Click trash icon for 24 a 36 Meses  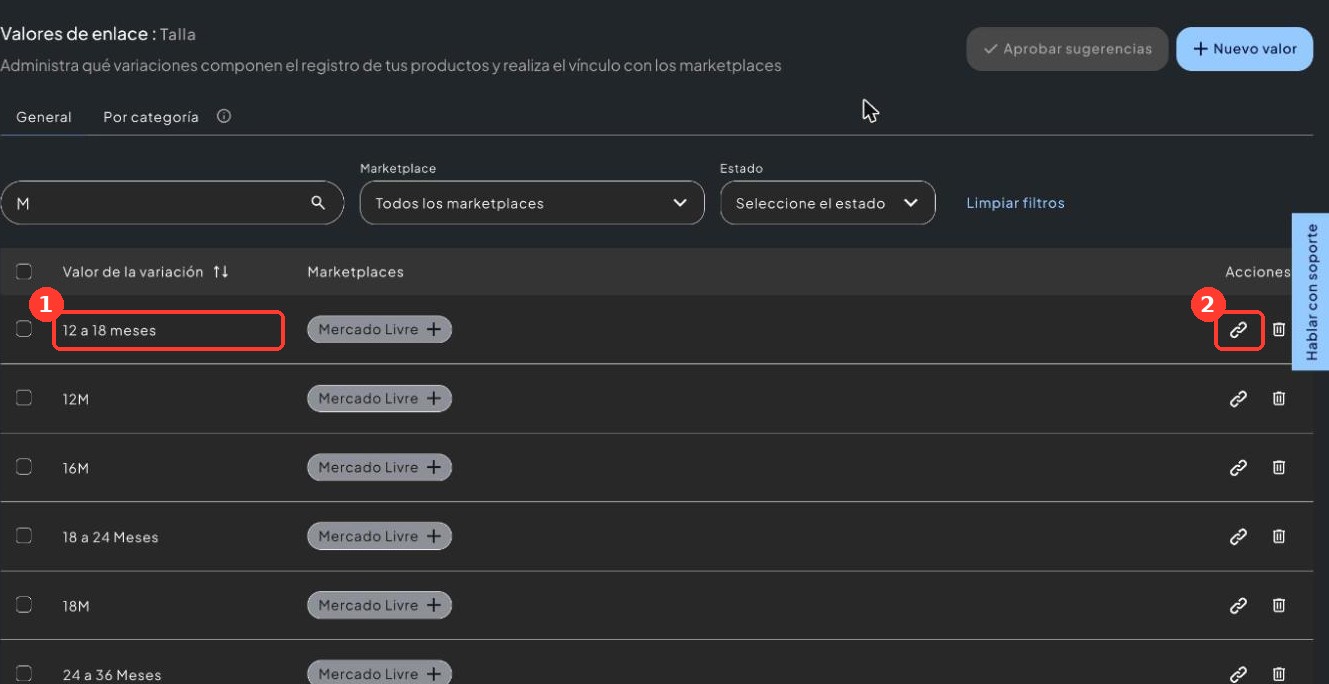[x=1278, y=674]
